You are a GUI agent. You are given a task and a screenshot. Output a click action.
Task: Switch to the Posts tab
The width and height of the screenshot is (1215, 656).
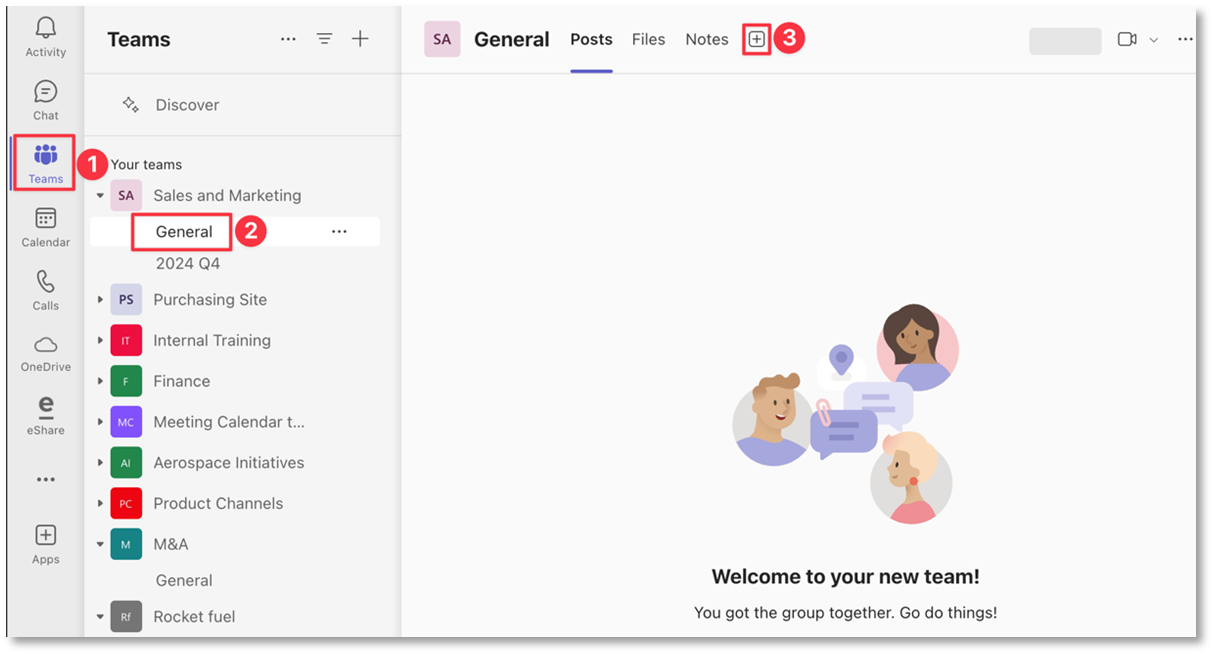click(591, 39)
